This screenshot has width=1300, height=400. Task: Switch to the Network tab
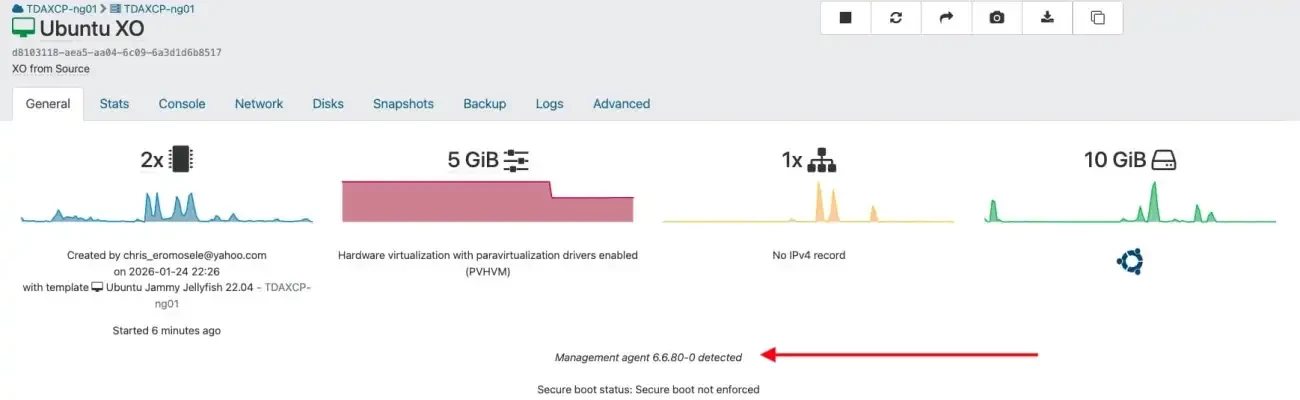pos(259,103)
